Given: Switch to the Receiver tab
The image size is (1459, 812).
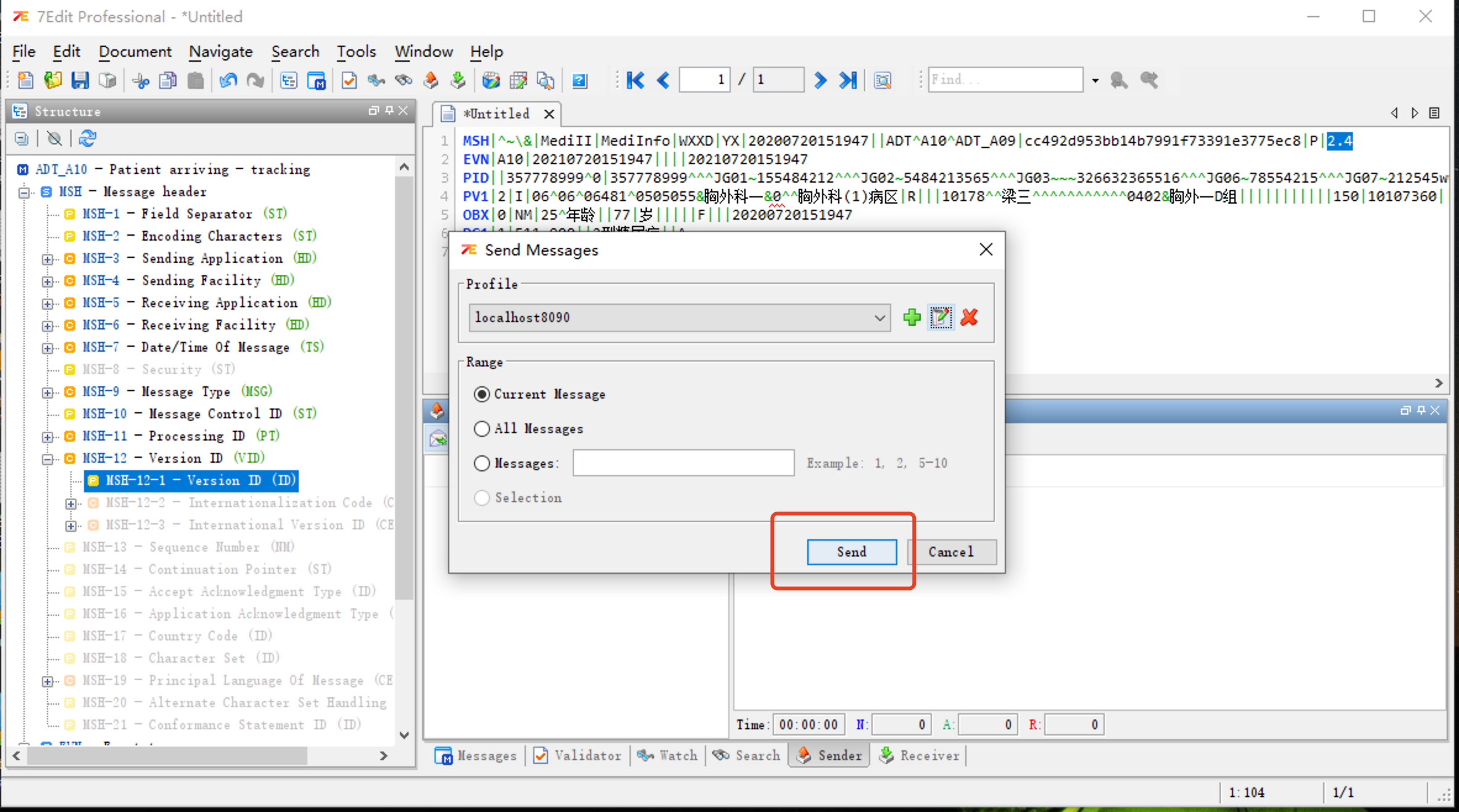Looking at the screenshot, I should (x=920, y=756).
